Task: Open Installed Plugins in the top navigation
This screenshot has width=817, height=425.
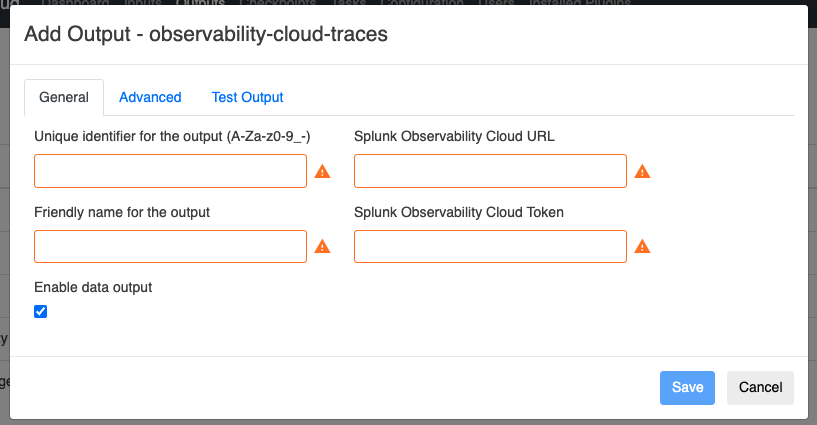Action: point(580,3)
